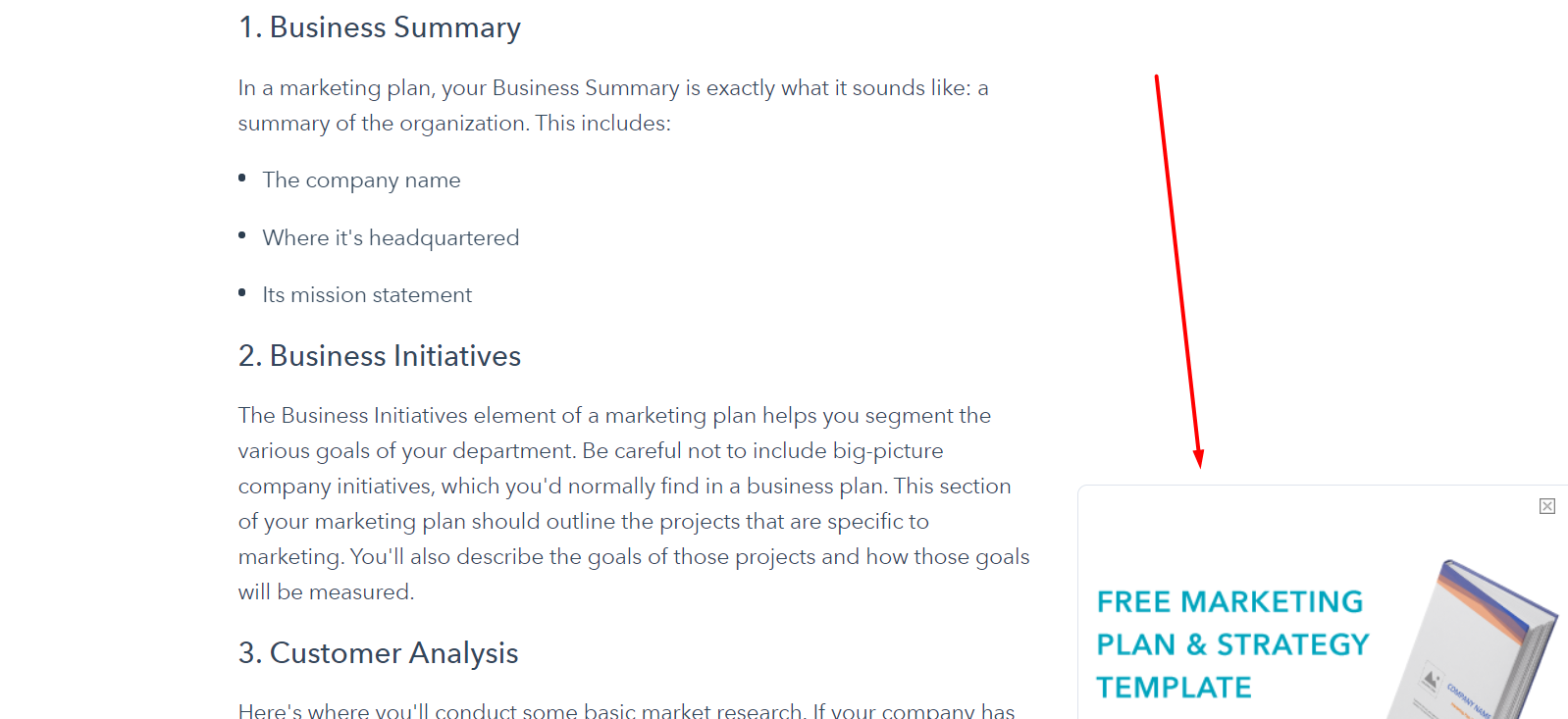Click the red arrow's arrowhead tip
1568x719 pixels.
tap(1198, 464)
